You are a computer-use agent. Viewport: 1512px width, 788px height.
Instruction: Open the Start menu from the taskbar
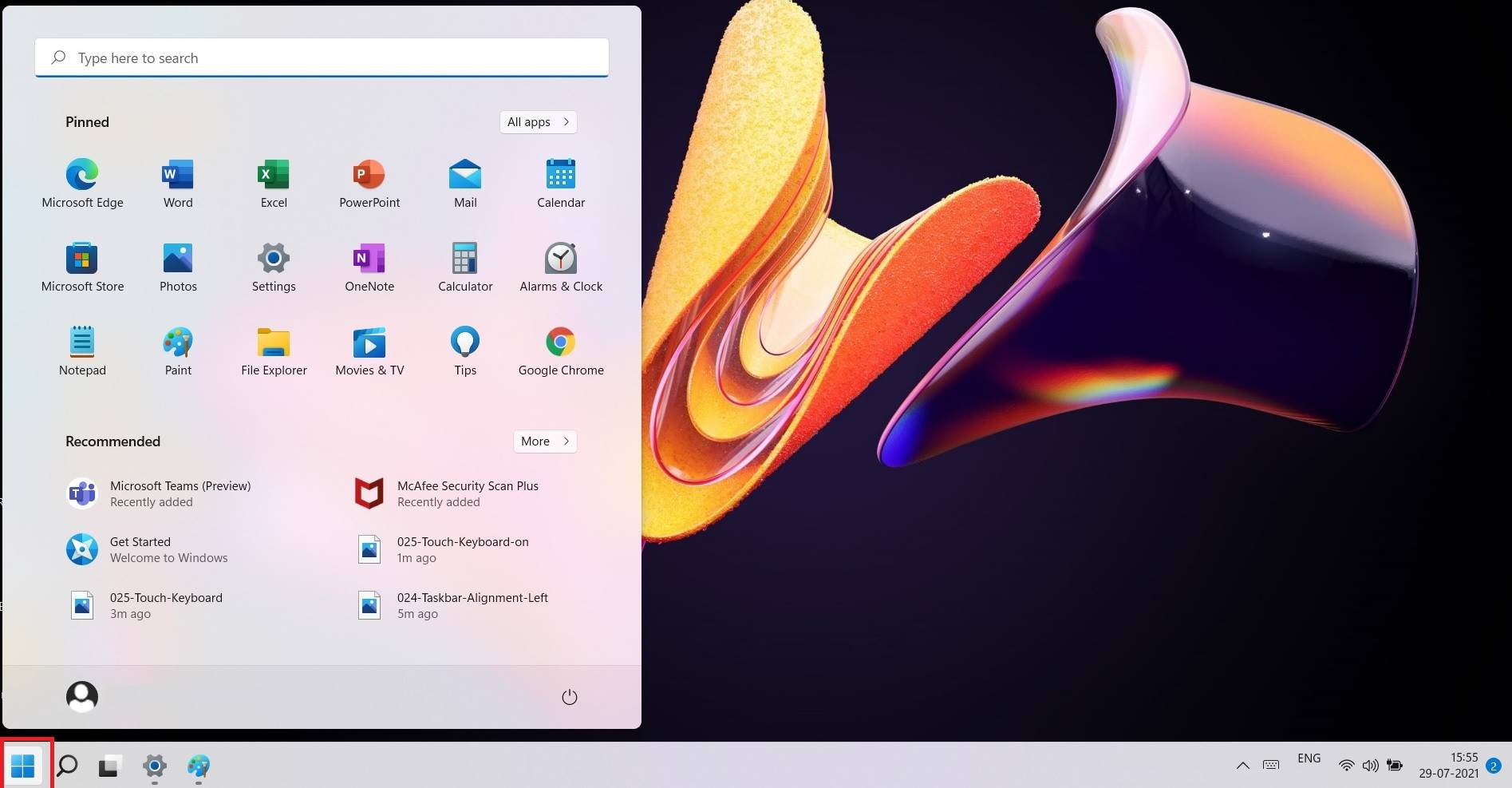(x=24, y=766)
